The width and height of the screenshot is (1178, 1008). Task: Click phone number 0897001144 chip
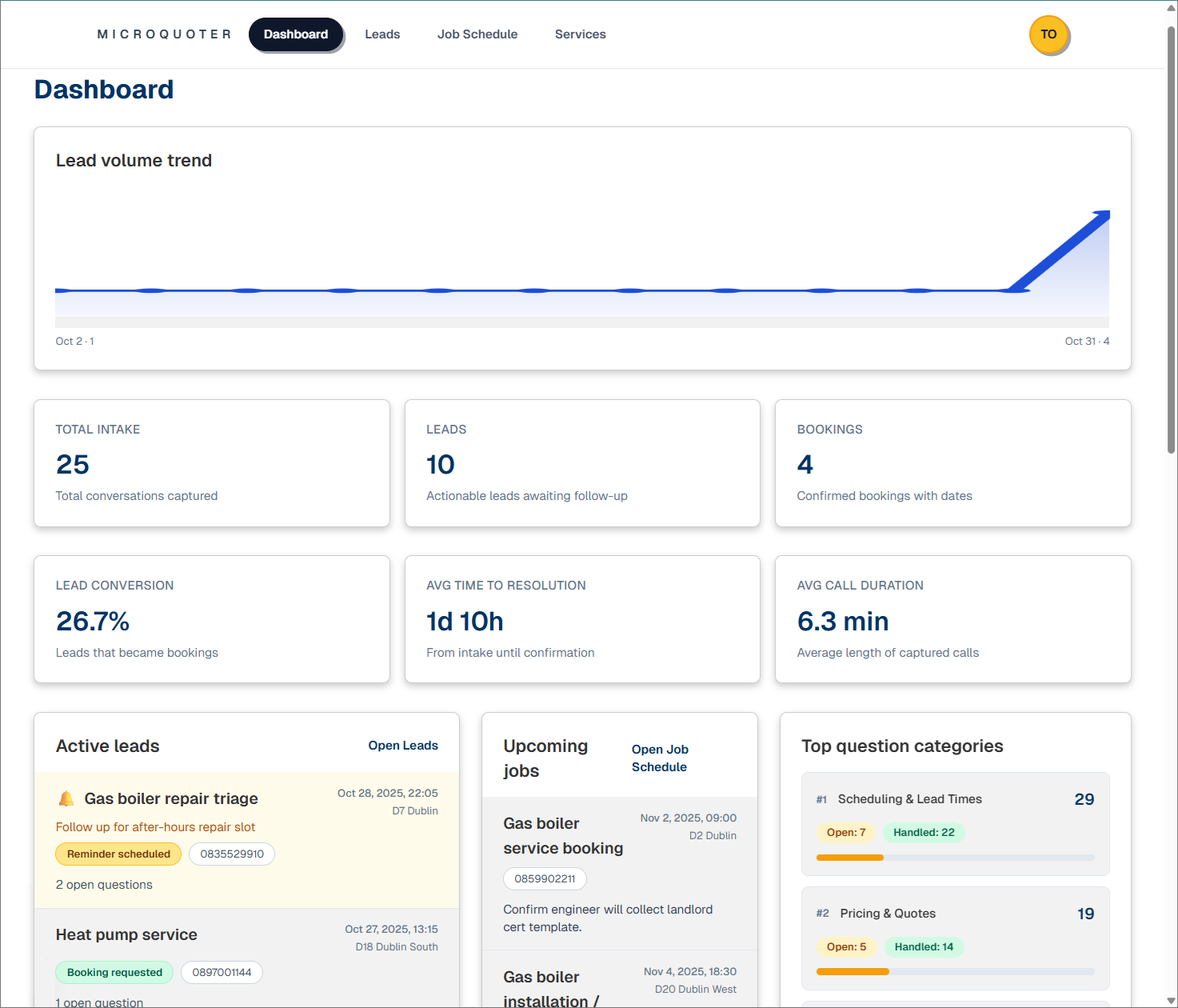[x=222, y=973]
